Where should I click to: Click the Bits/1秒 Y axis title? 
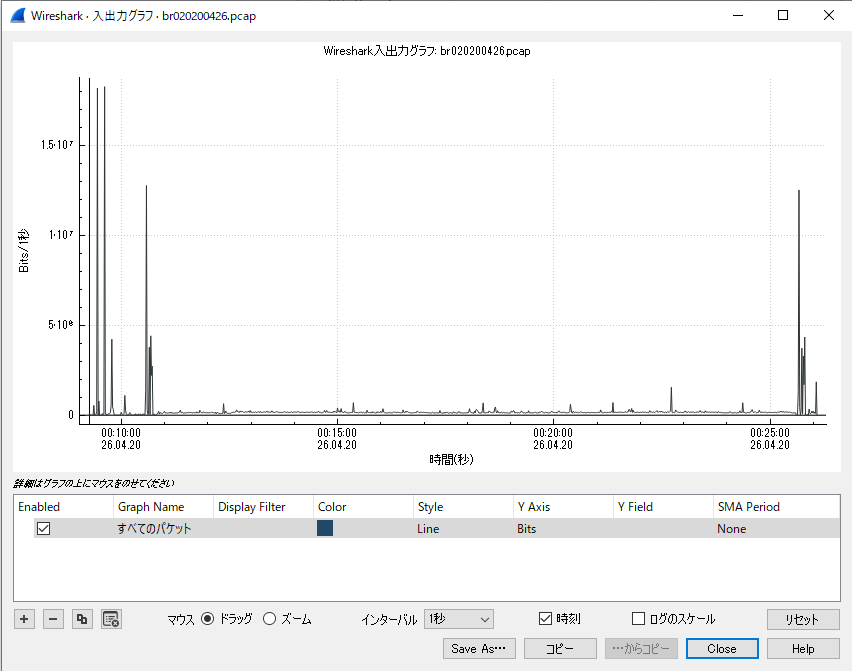click(23, 250)
